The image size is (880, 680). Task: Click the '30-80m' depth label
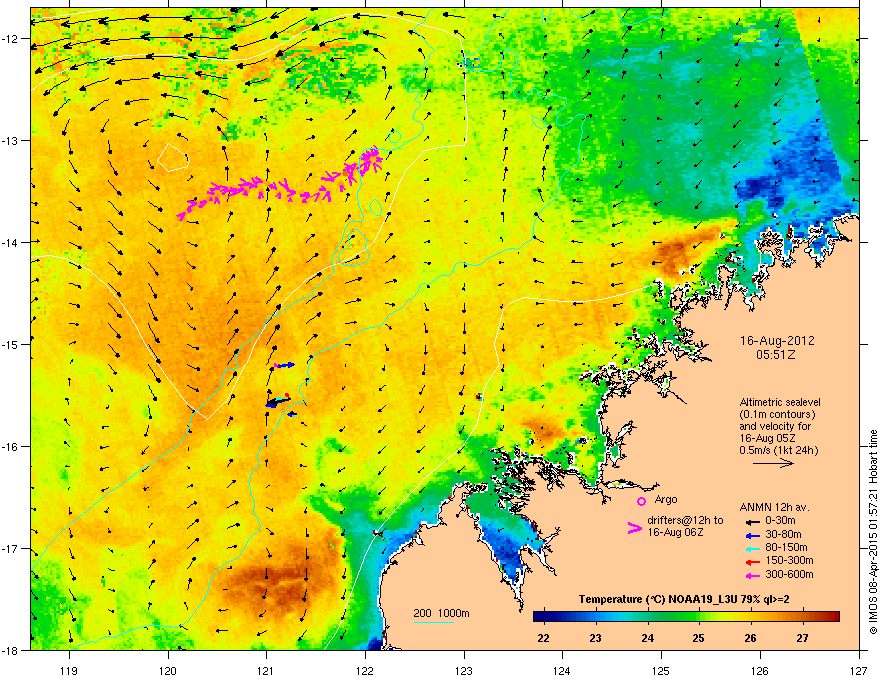783,534
